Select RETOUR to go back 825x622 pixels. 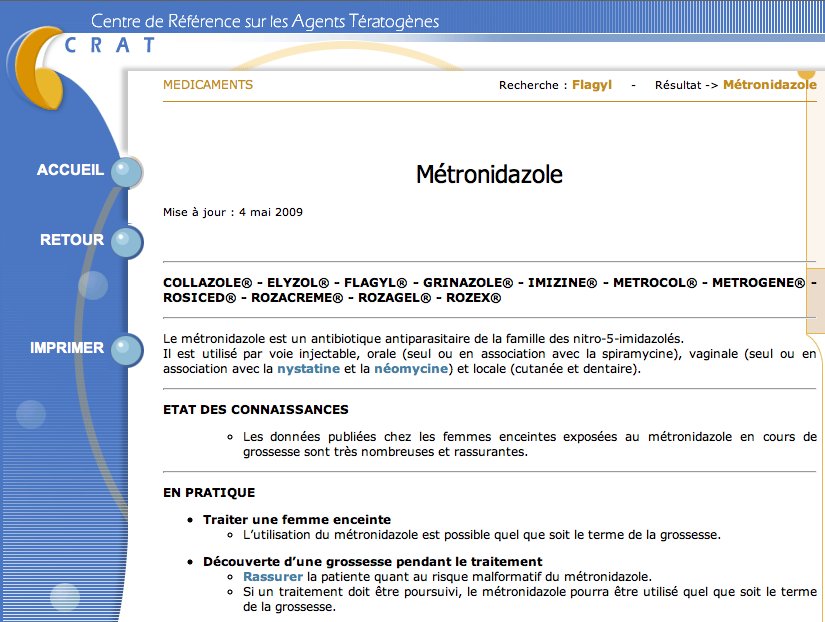(x=72, y=240)
